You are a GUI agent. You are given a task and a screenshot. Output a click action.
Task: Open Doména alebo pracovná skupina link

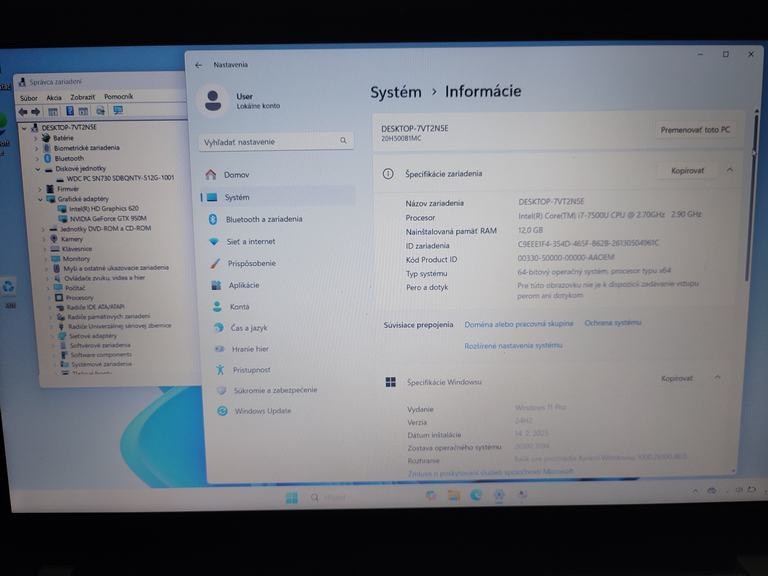pos(518,324)
